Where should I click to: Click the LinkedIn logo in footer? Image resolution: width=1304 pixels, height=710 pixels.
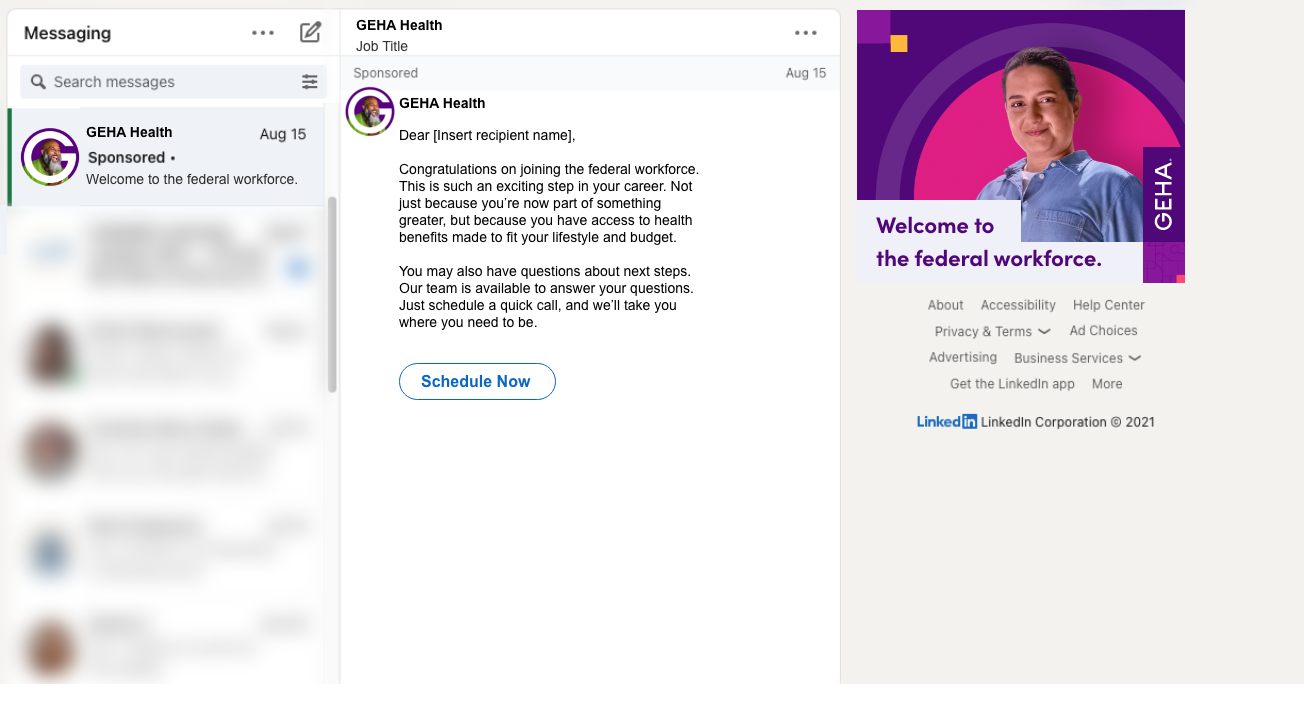pyautogui.click(x=947, y=422)
